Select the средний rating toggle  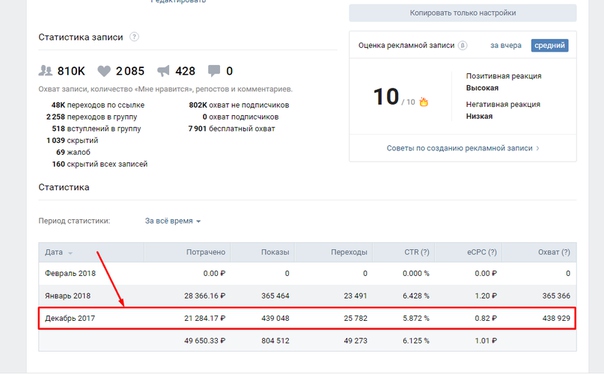coord(549,45)
